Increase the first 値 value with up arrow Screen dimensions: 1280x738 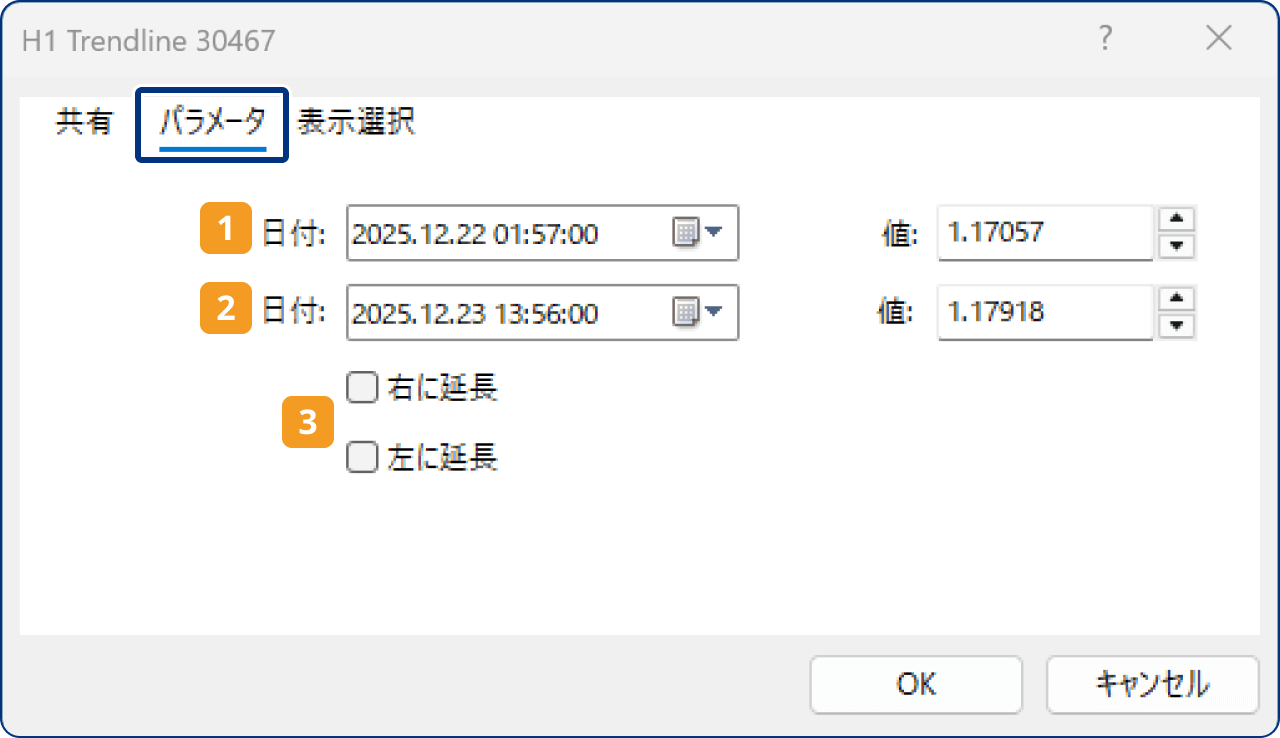click(x=1177, y=219)
